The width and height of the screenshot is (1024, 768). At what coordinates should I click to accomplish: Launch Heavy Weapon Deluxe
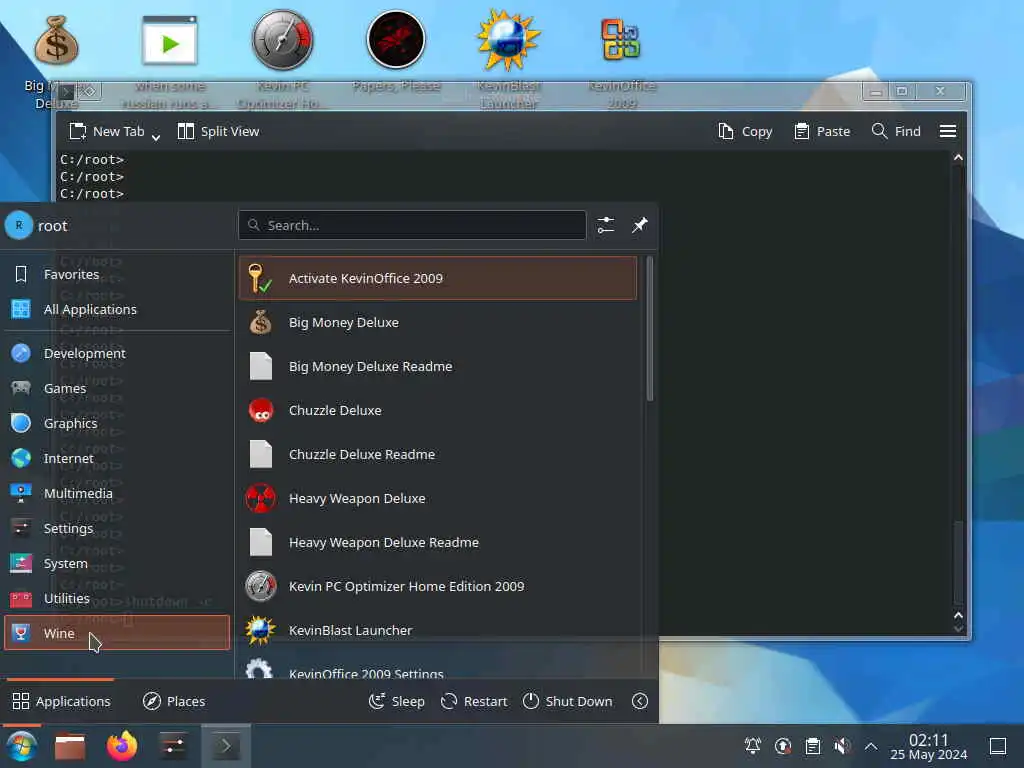tap(438, 499)
